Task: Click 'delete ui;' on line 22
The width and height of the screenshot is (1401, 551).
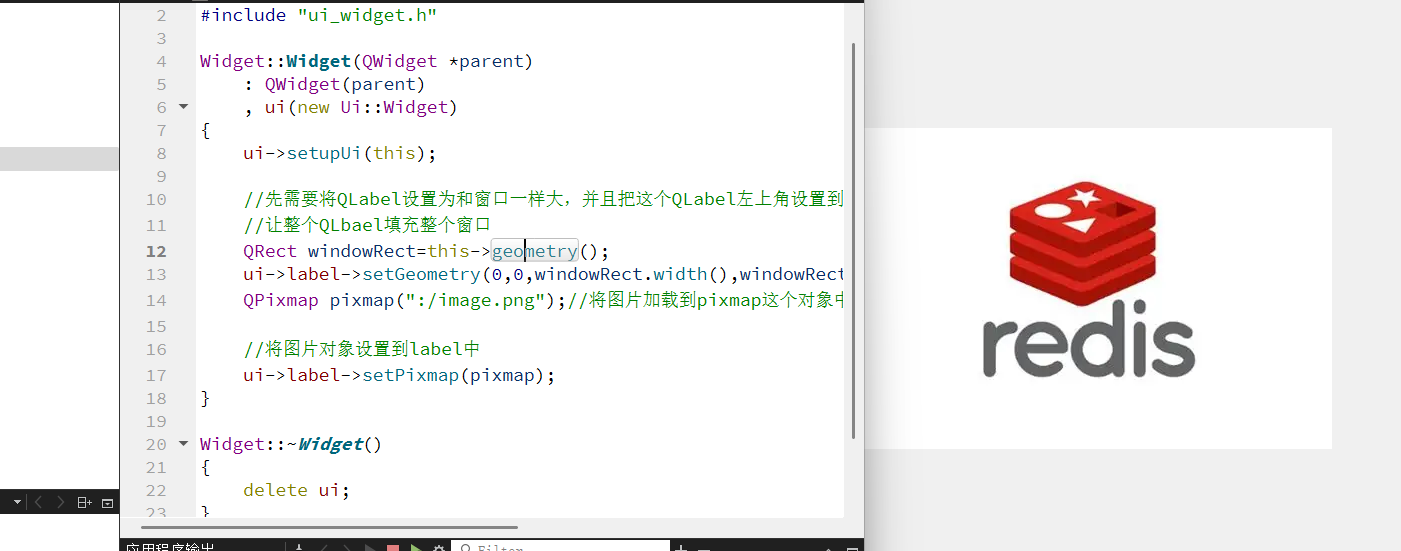Action: pyautogui.click(x=296, y=490)
